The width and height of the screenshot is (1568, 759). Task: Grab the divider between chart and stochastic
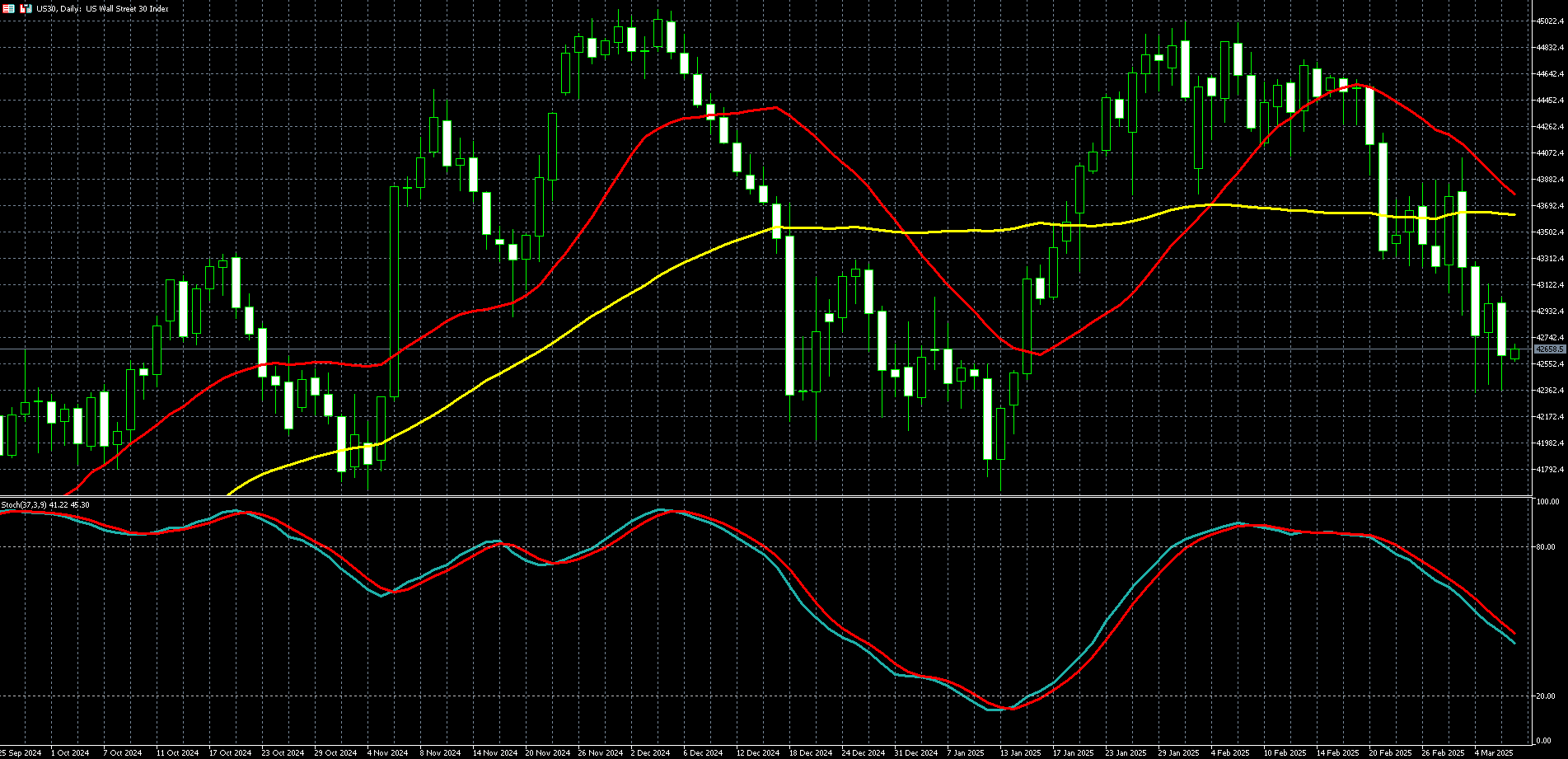(766, 496)
